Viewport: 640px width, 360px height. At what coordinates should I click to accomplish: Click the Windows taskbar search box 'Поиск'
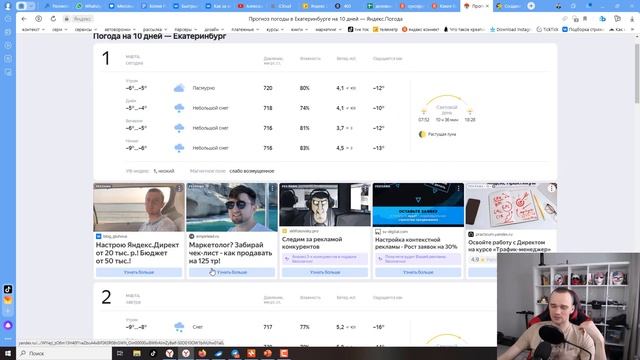[64, 353]
